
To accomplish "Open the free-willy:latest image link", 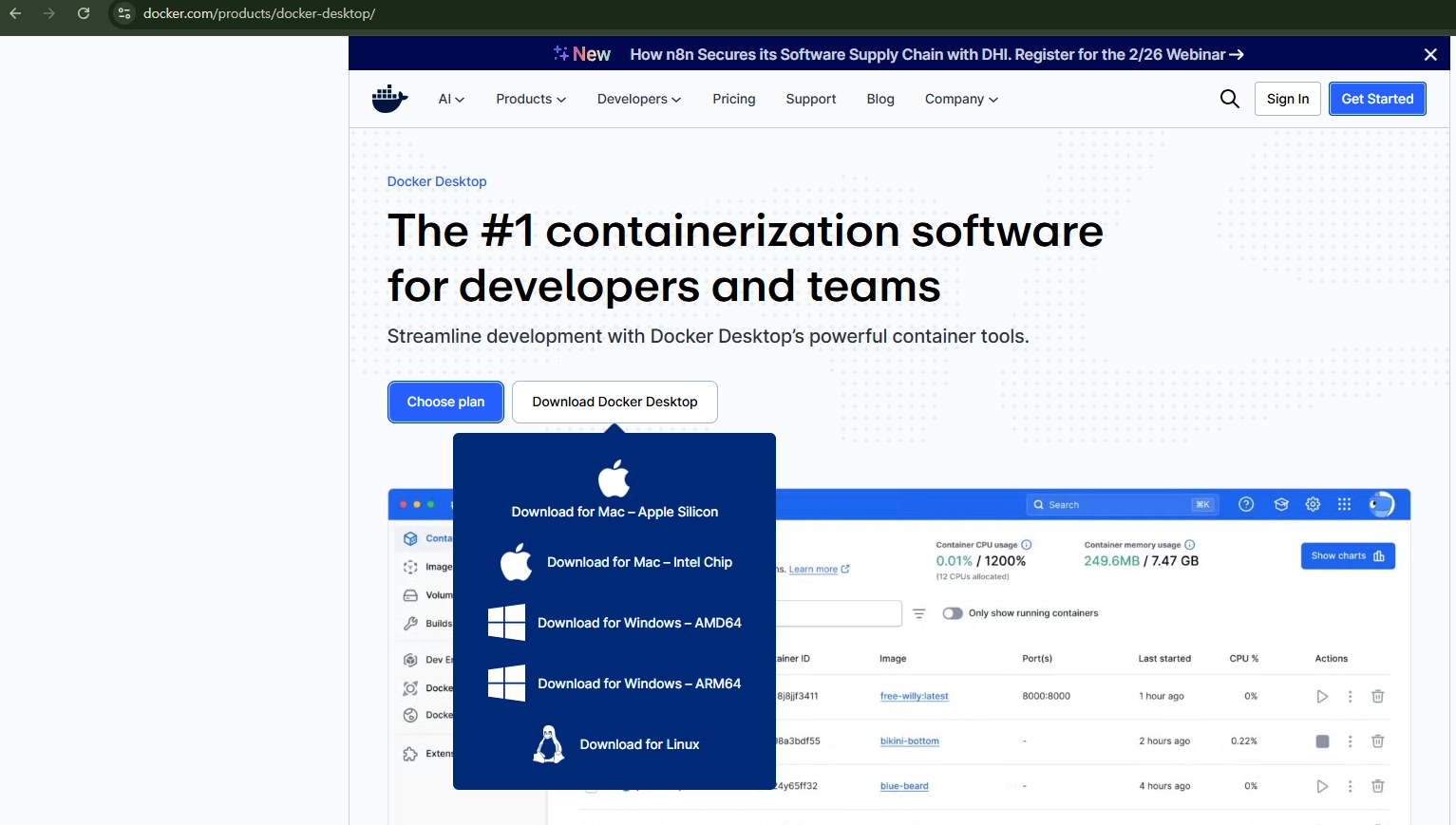I will (914, 696).
